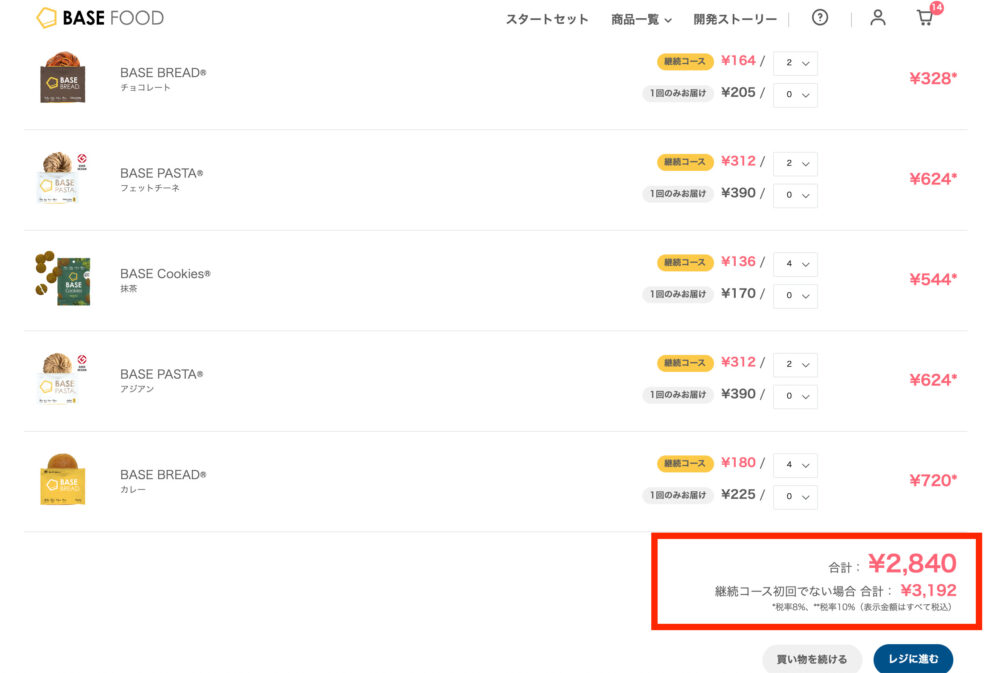The width and height of the screenshot is (1000, 673).
Task: Open the help question mark icon
Action: point(820,18)
